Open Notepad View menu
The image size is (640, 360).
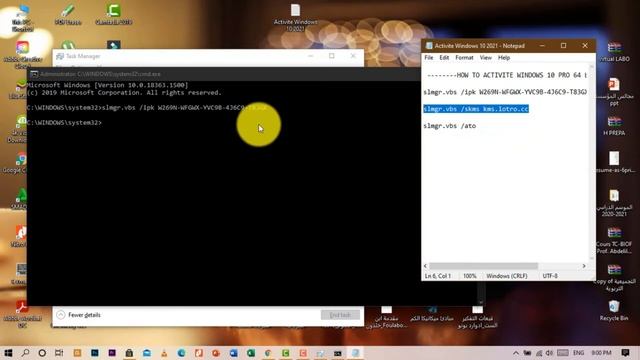(485, 58)
